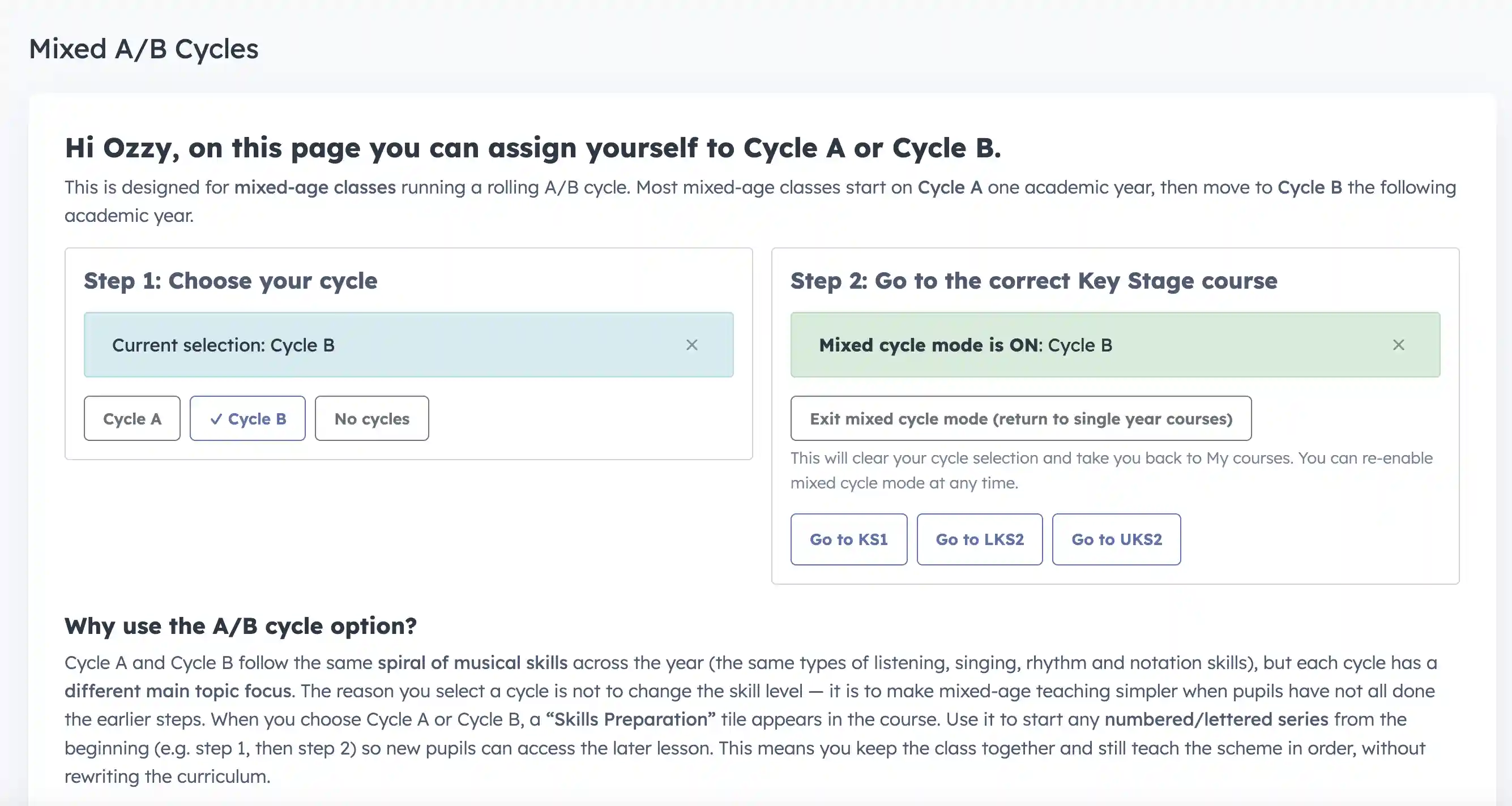Choose the No cycles option

371,418
